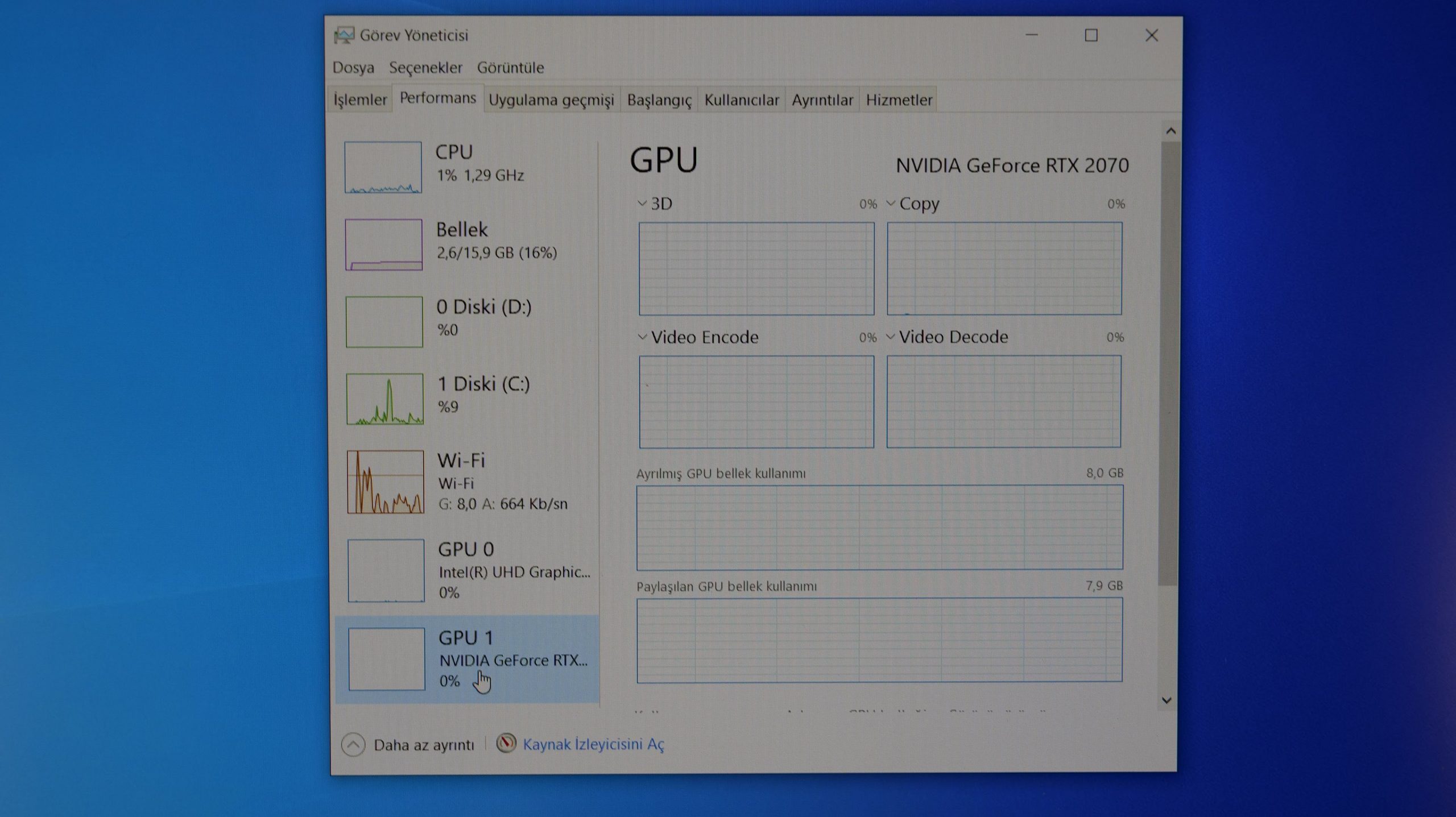The image size is (1456, 817).
Task: Open the Hizmetler tab
Action: tap(899, 100)
